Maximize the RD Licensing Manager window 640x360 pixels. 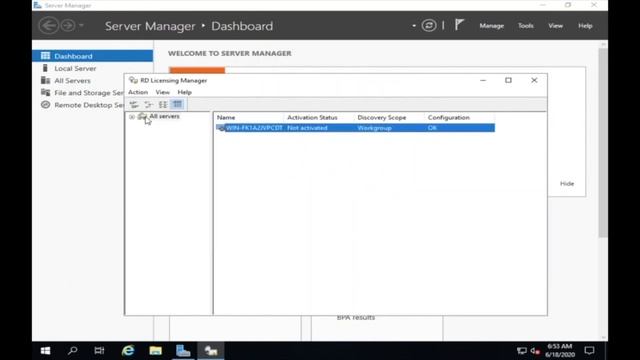(508, 80)
